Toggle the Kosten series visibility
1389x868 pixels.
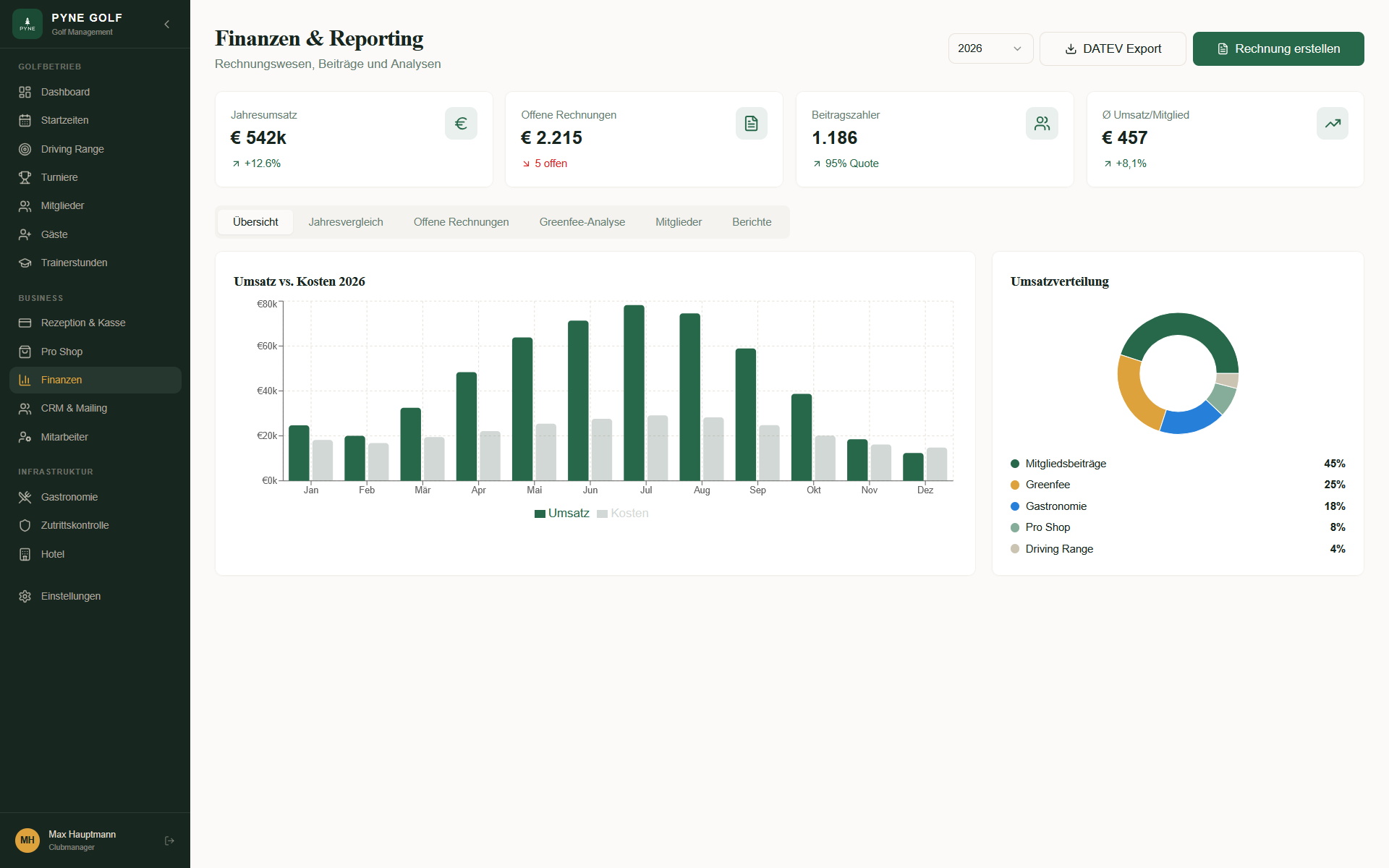(623, 513)
